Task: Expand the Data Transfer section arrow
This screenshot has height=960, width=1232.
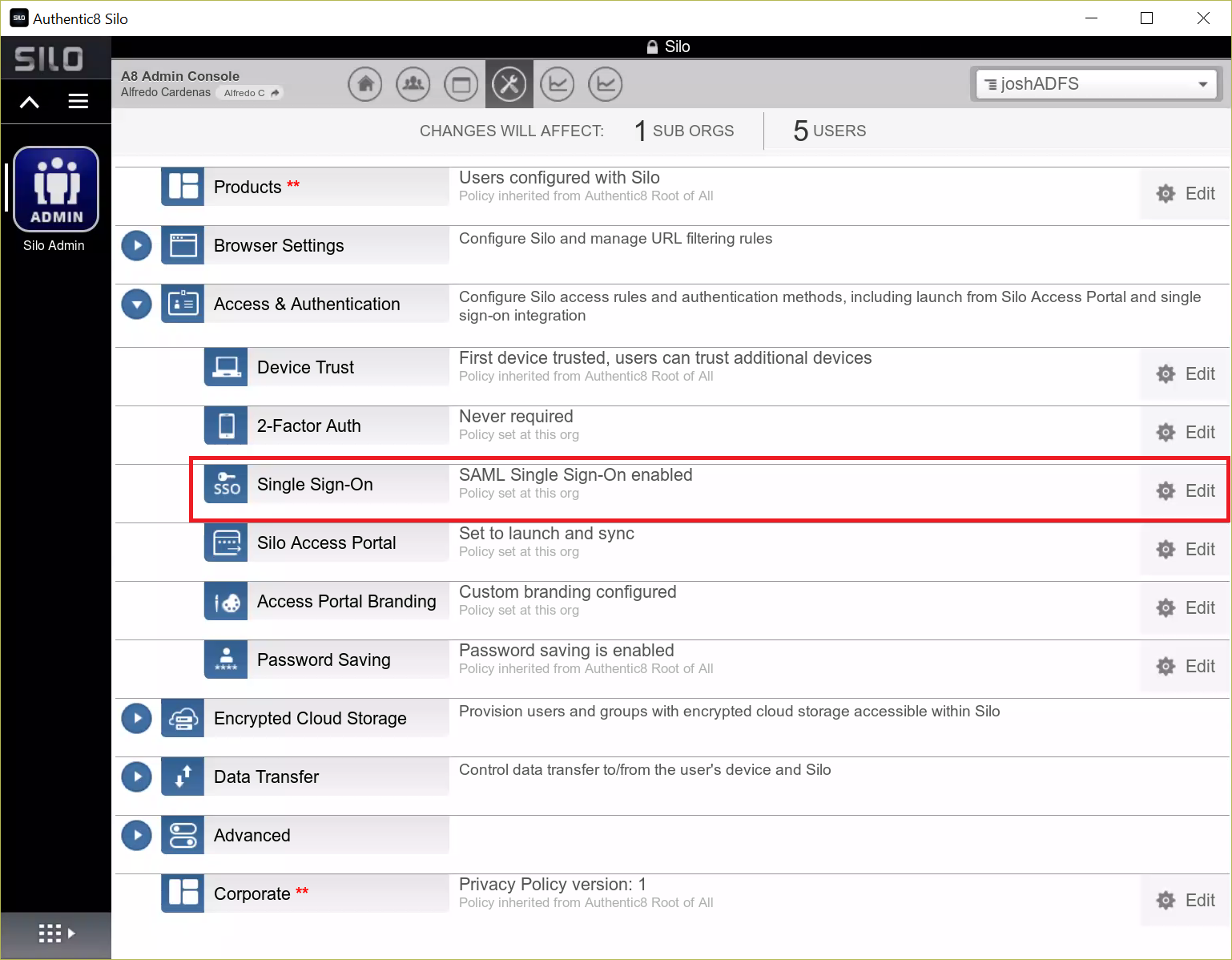Action: pyautogui.click(x=137, y=776)
